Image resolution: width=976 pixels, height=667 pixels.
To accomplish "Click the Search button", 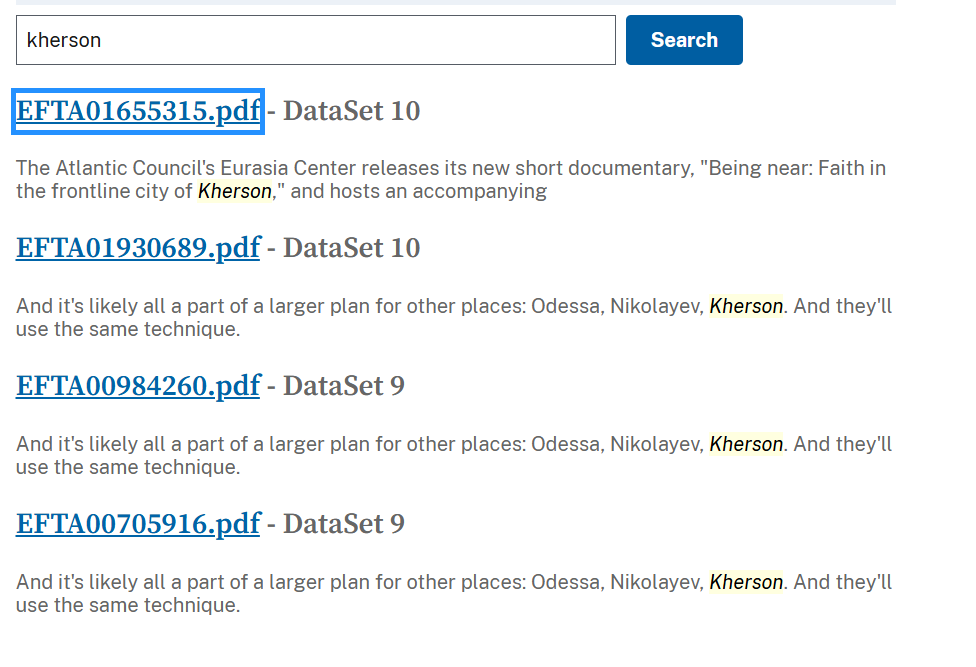I will click(x=684, y=40).
